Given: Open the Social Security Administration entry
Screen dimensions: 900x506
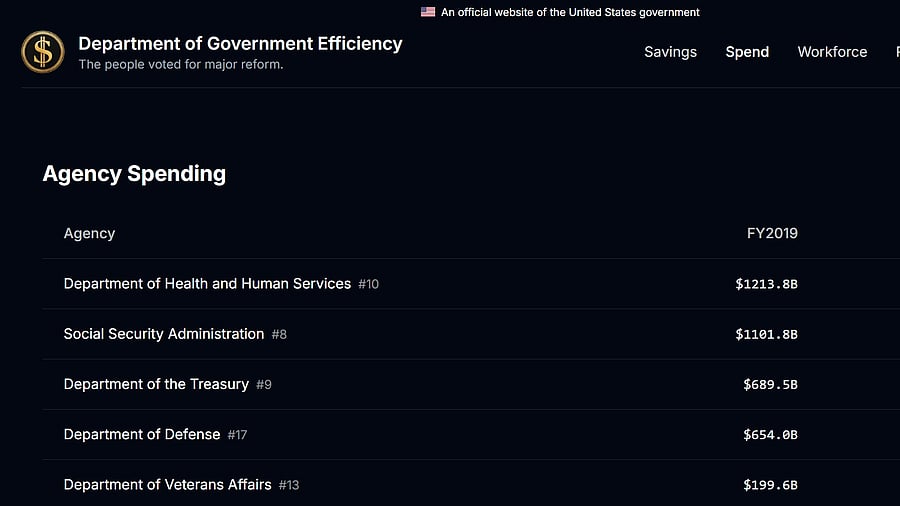Looking at the screenshot, I should pyautogui.click(x=164, y=334).
